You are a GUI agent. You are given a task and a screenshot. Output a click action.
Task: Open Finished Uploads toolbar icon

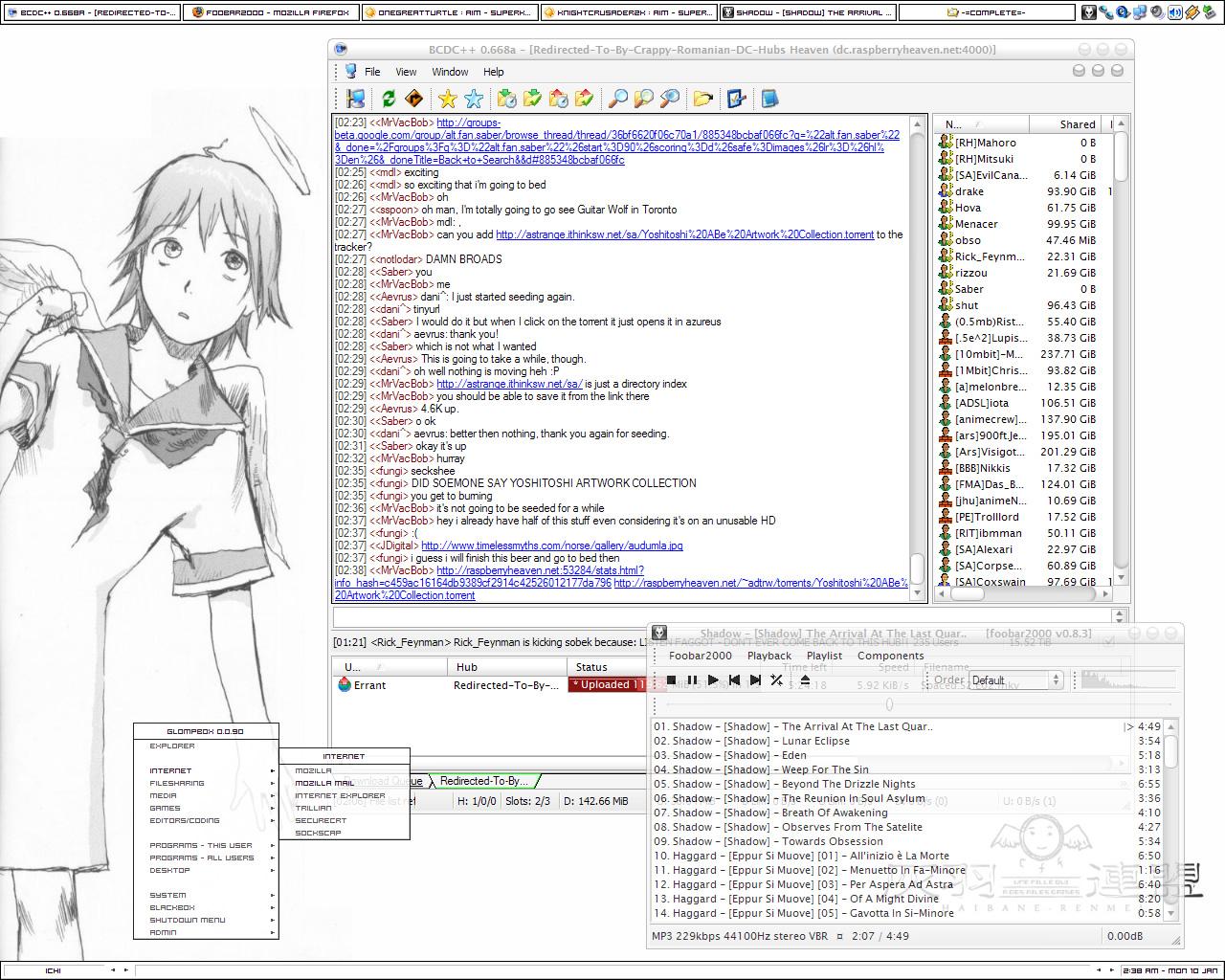click(x=585, y=98)
